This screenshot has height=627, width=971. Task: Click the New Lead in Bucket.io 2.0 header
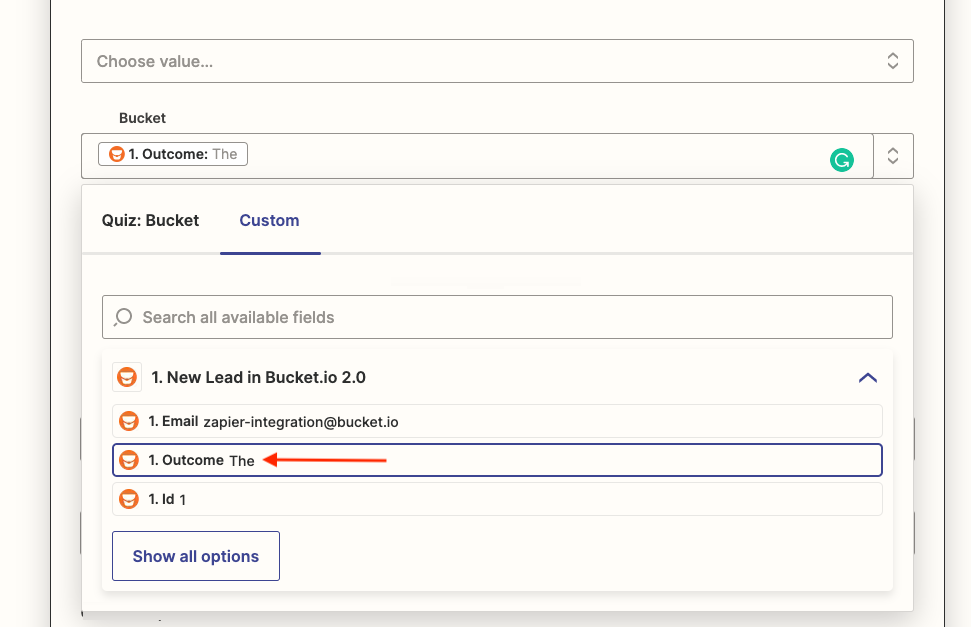coord(258,377)
